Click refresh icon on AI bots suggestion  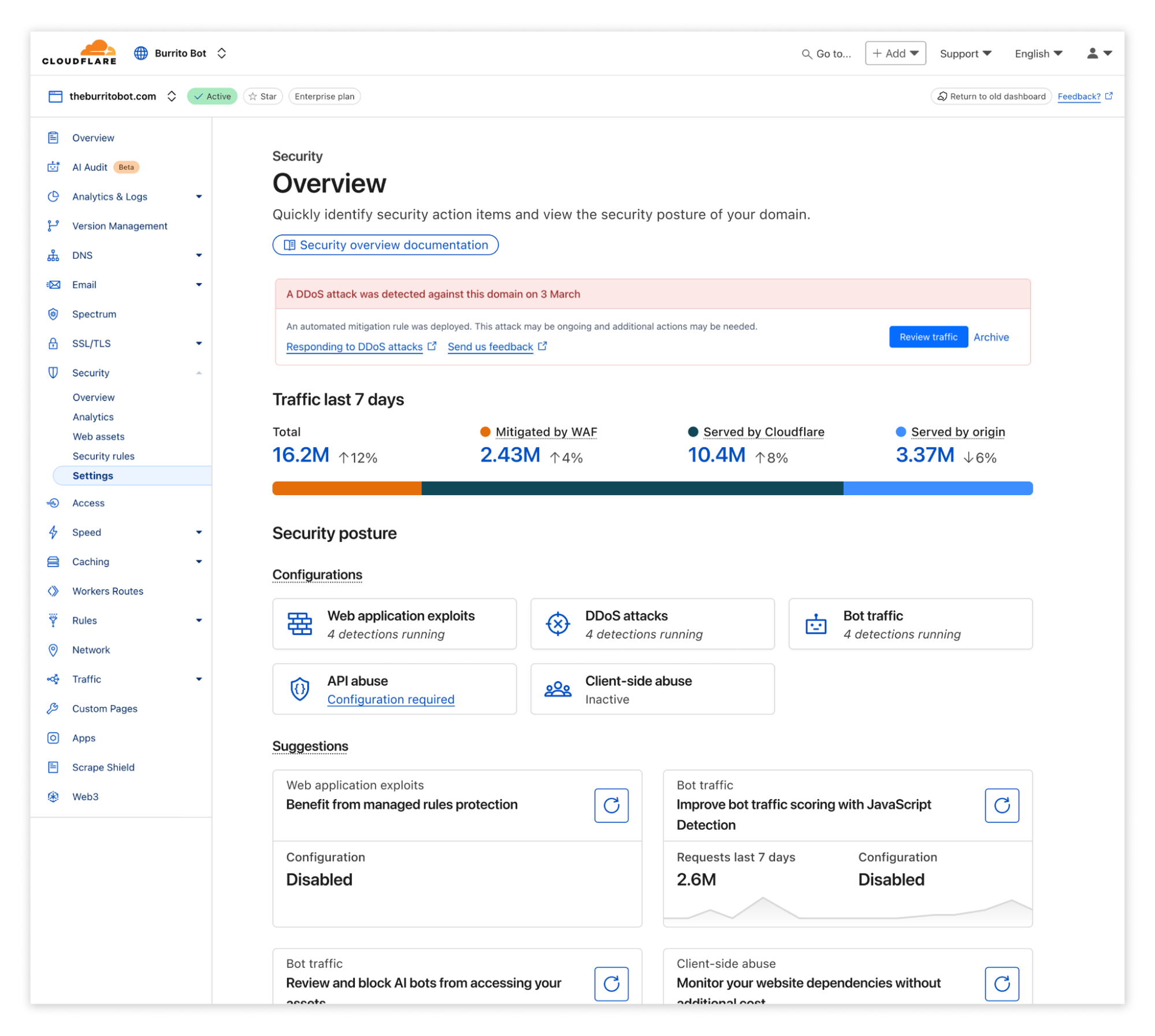612,985
